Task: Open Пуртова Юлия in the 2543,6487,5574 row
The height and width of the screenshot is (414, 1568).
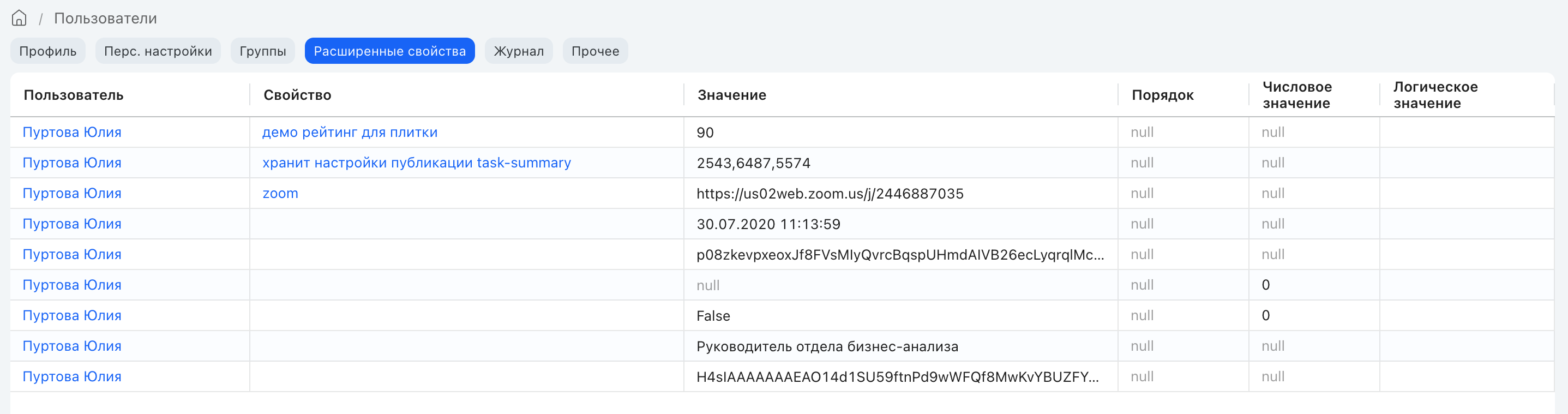Action: tap(72, 163)
